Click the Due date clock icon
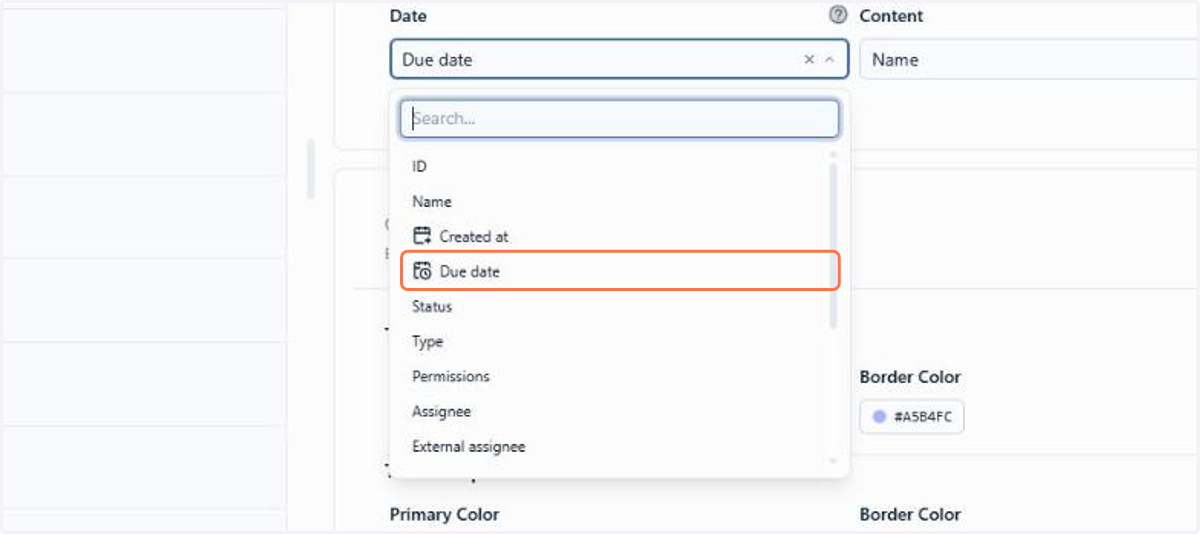Screen dimensions: 1200x534 coord(422,271)
